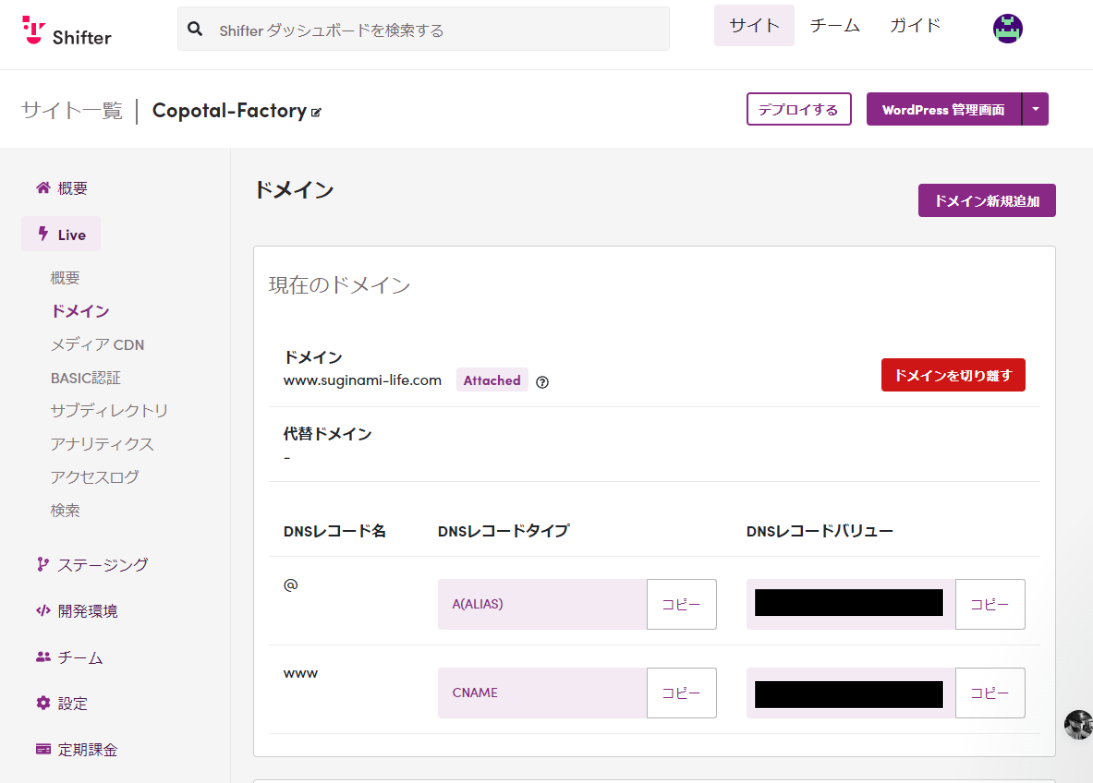
Task: Open 定期課金 billing section
Action: click(77, 749)
